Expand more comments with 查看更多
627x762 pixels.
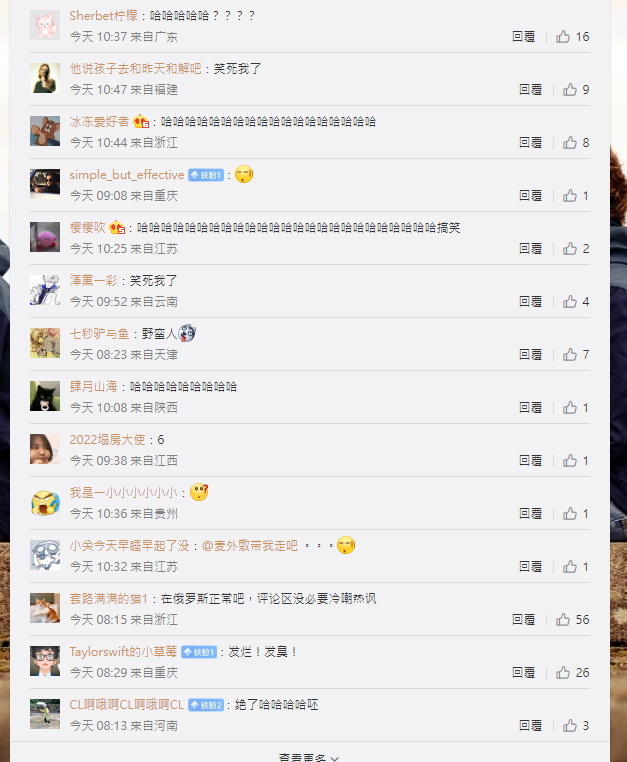[309, 757]
